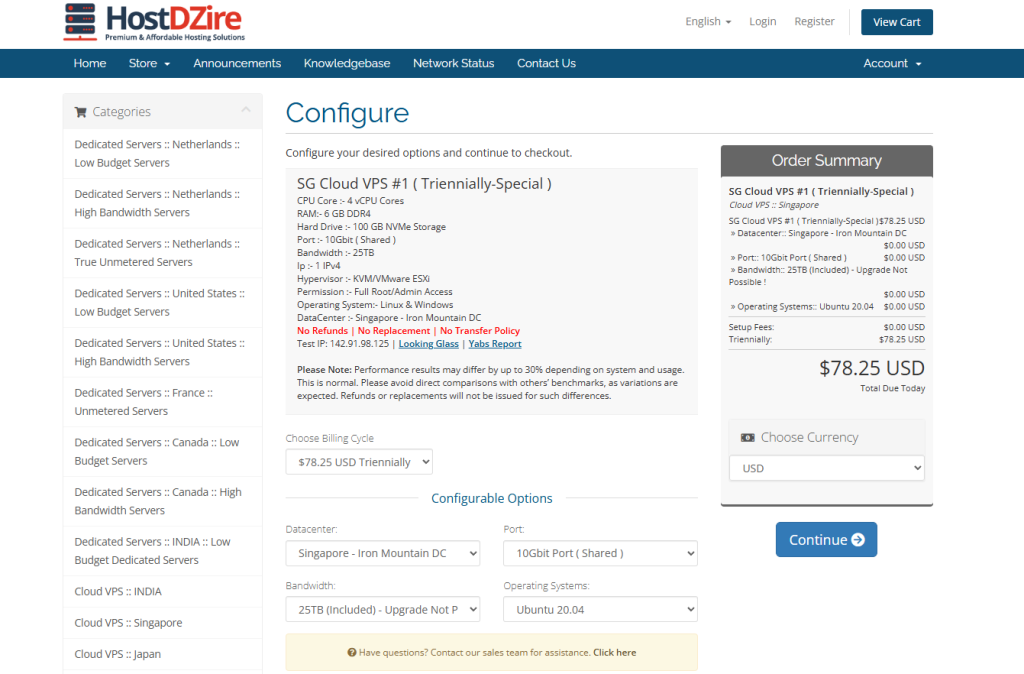
Task: Open the Account dropdown menu
Action: point(892,63)
